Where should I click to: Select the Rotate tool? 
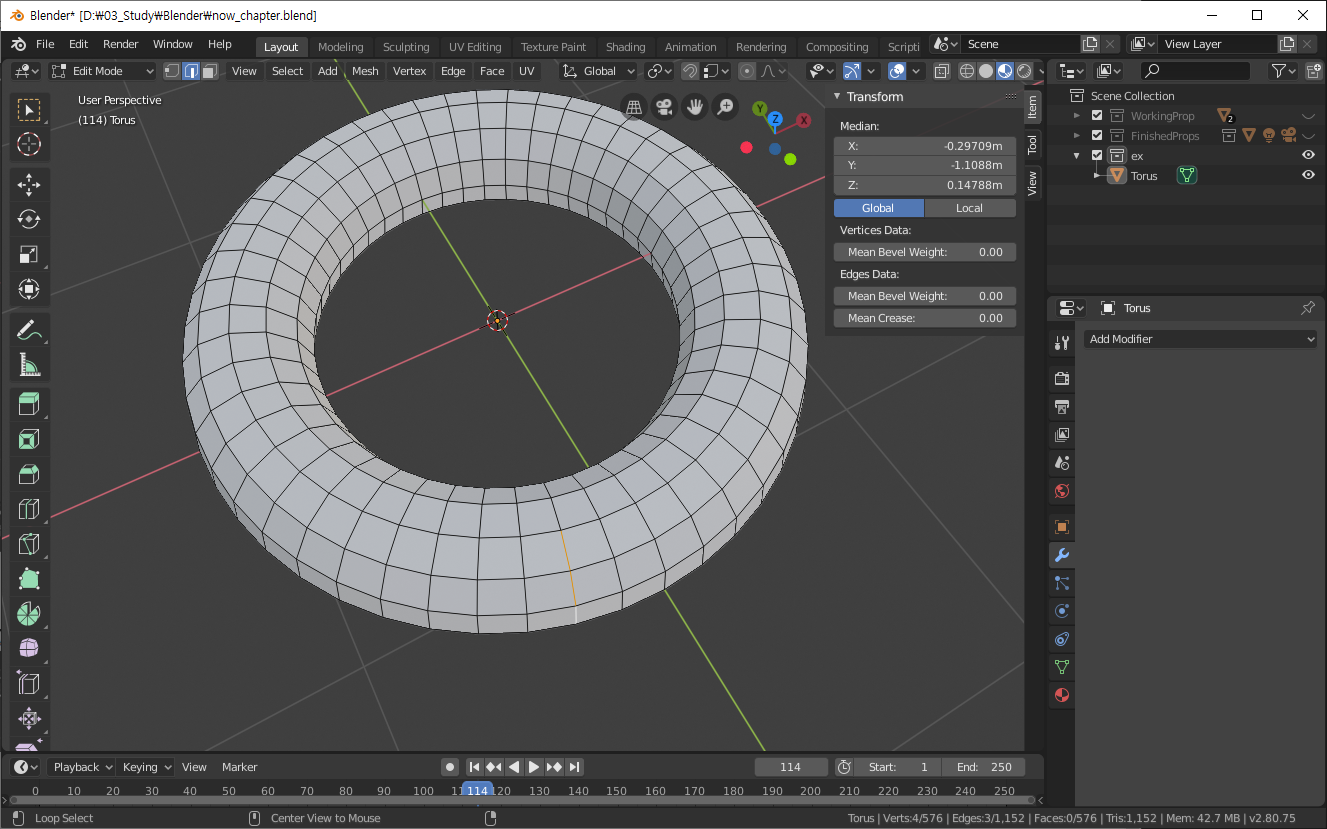pyautogui.click(x=29, y=219)
